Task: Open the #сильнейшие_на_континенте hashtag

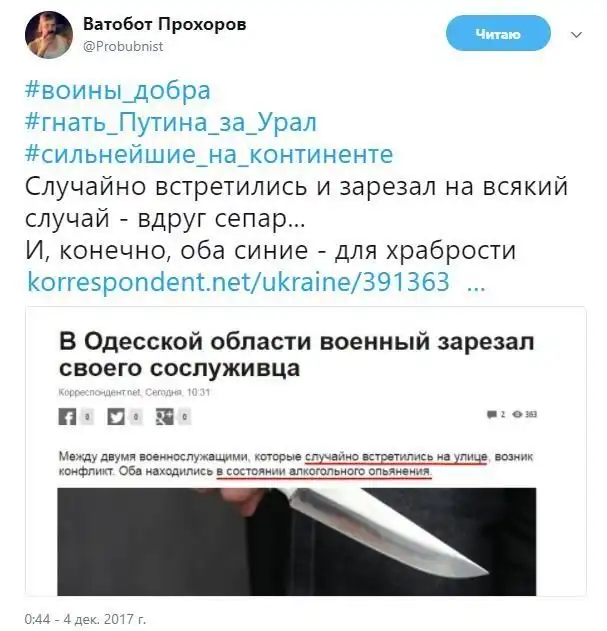Action: coord(209,154)
